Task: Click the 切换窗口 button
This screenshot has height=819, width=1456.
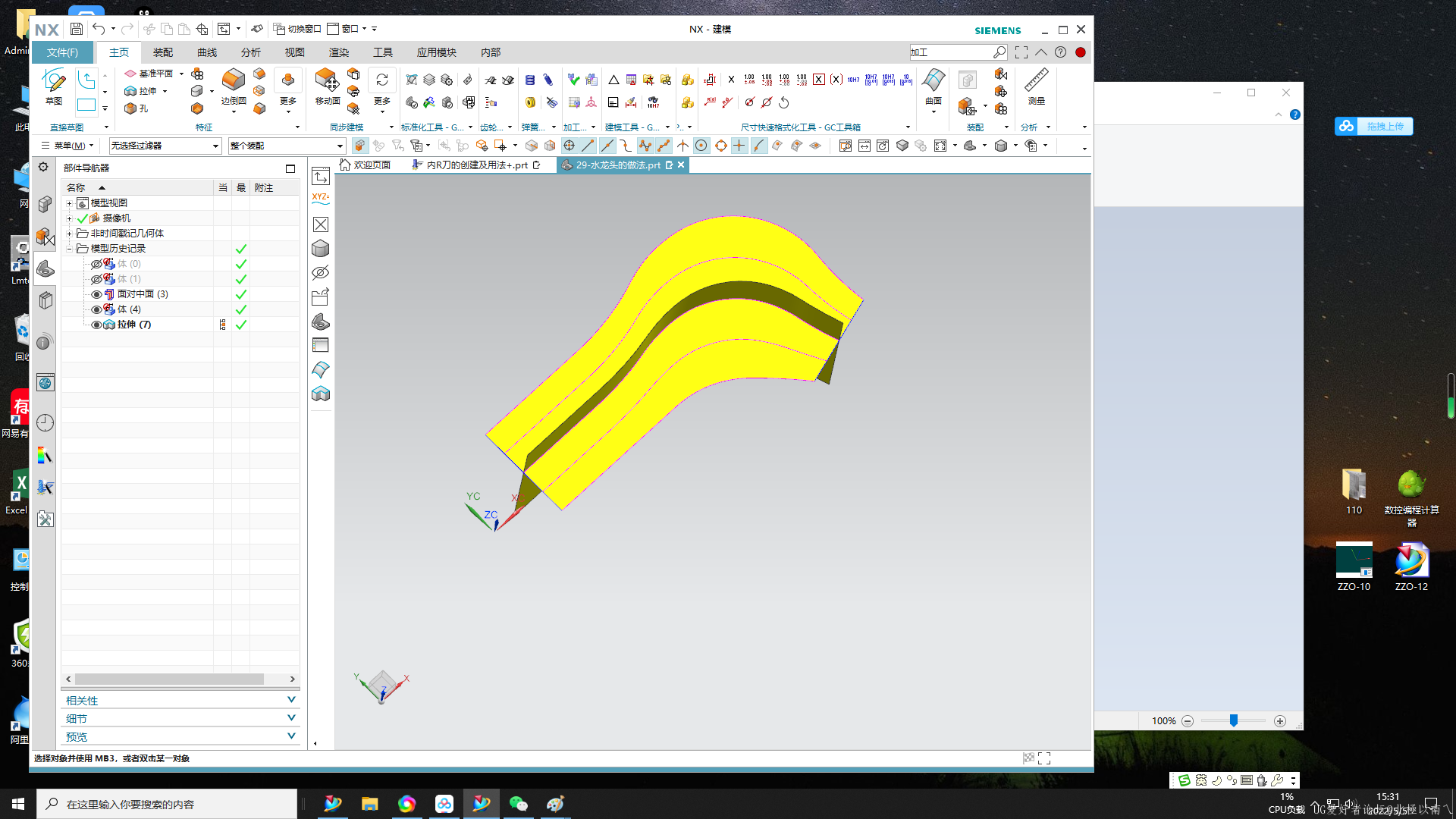Action: pyautogui.click(x=298, y=29)
